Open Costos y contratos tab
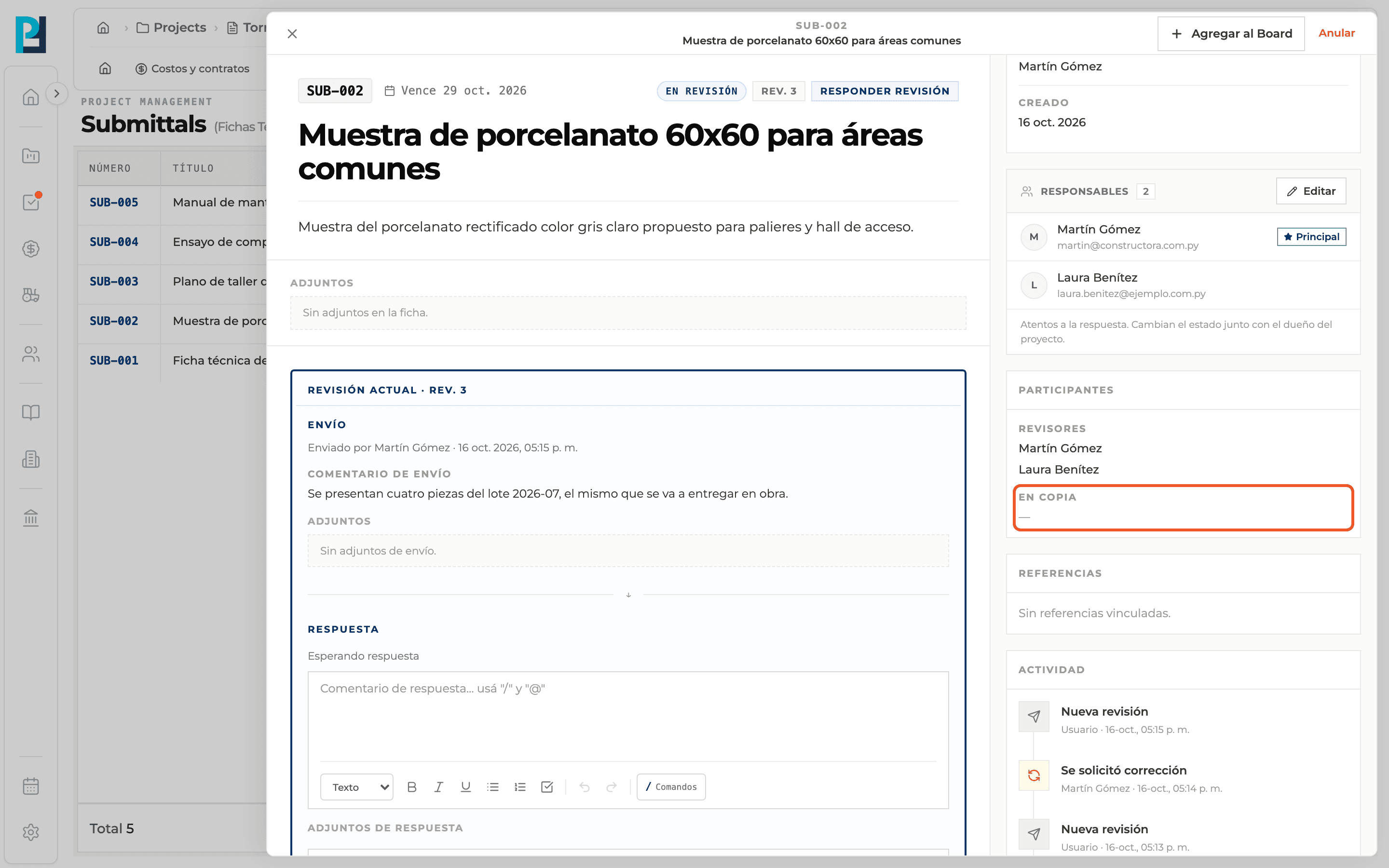 click(x=192, y=68)
